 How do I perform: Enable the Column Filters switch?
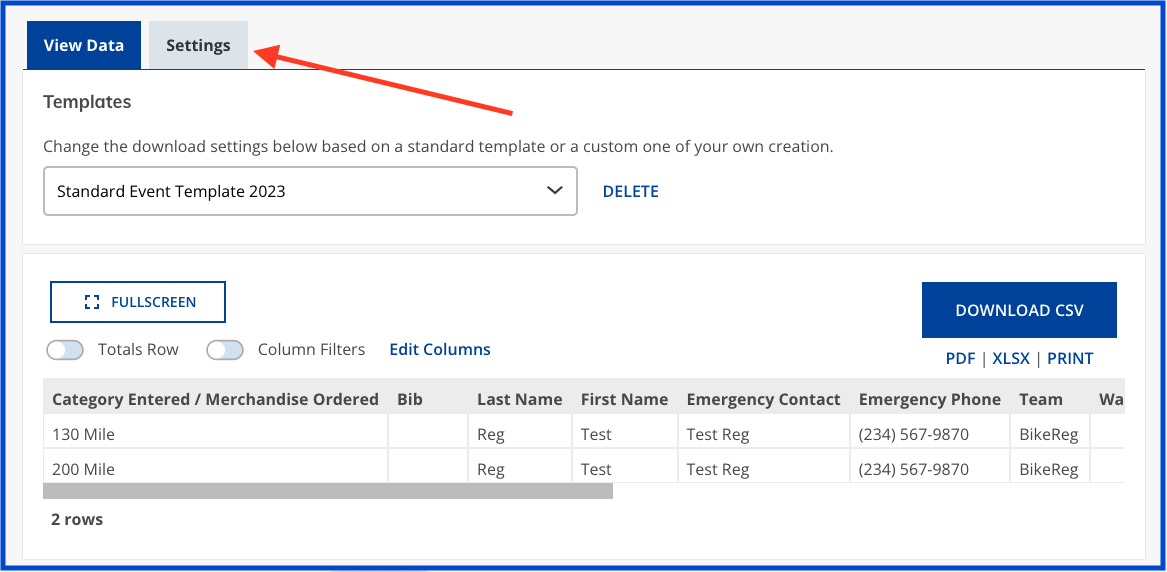(225, 350)
